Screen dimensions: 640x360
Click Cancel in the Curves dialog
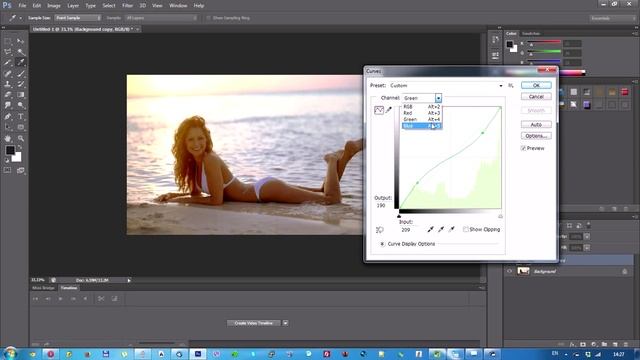pyautogui.click(x=536, y=97)
